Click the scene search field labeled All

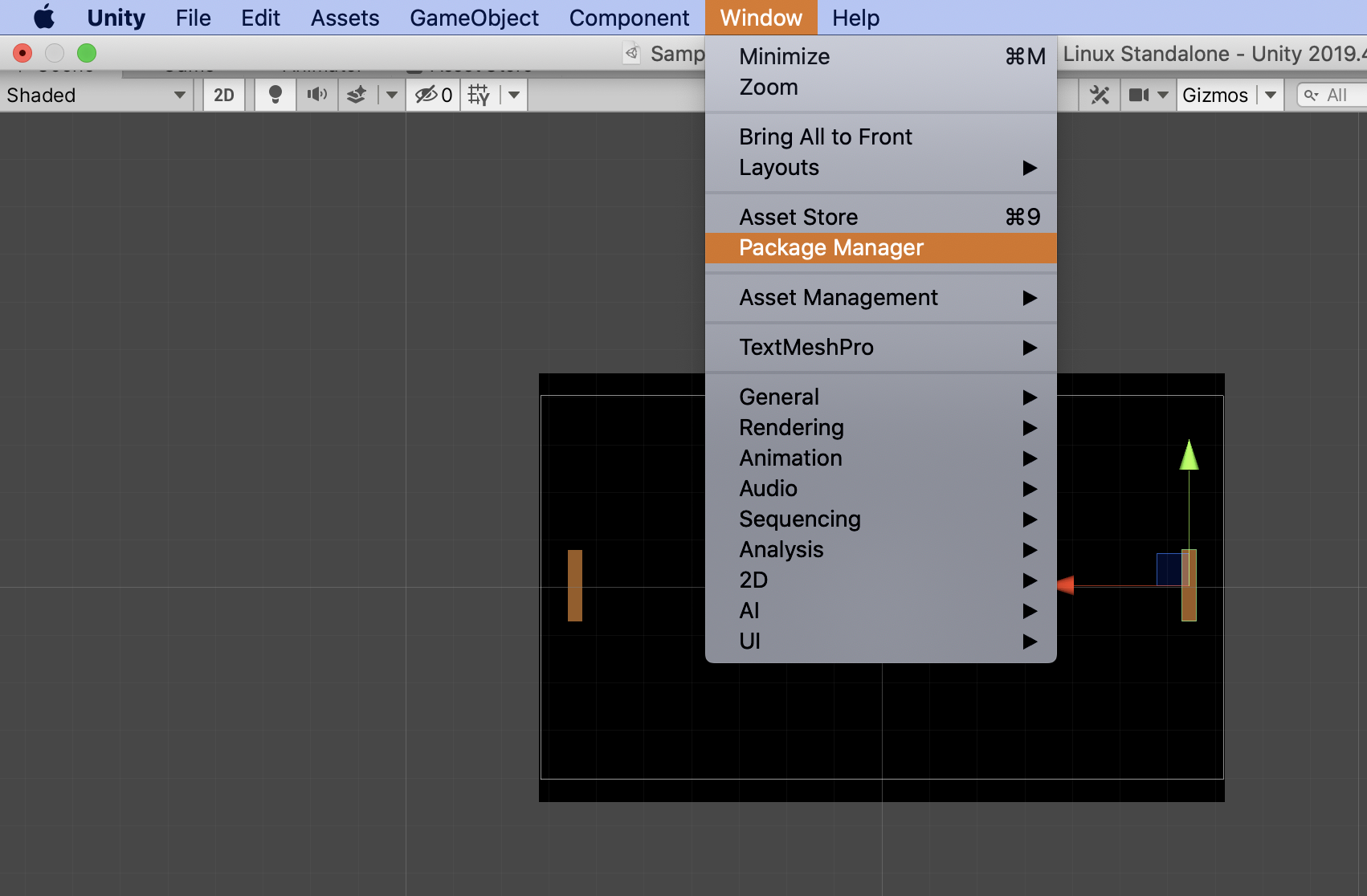[x=1335, y=95]
